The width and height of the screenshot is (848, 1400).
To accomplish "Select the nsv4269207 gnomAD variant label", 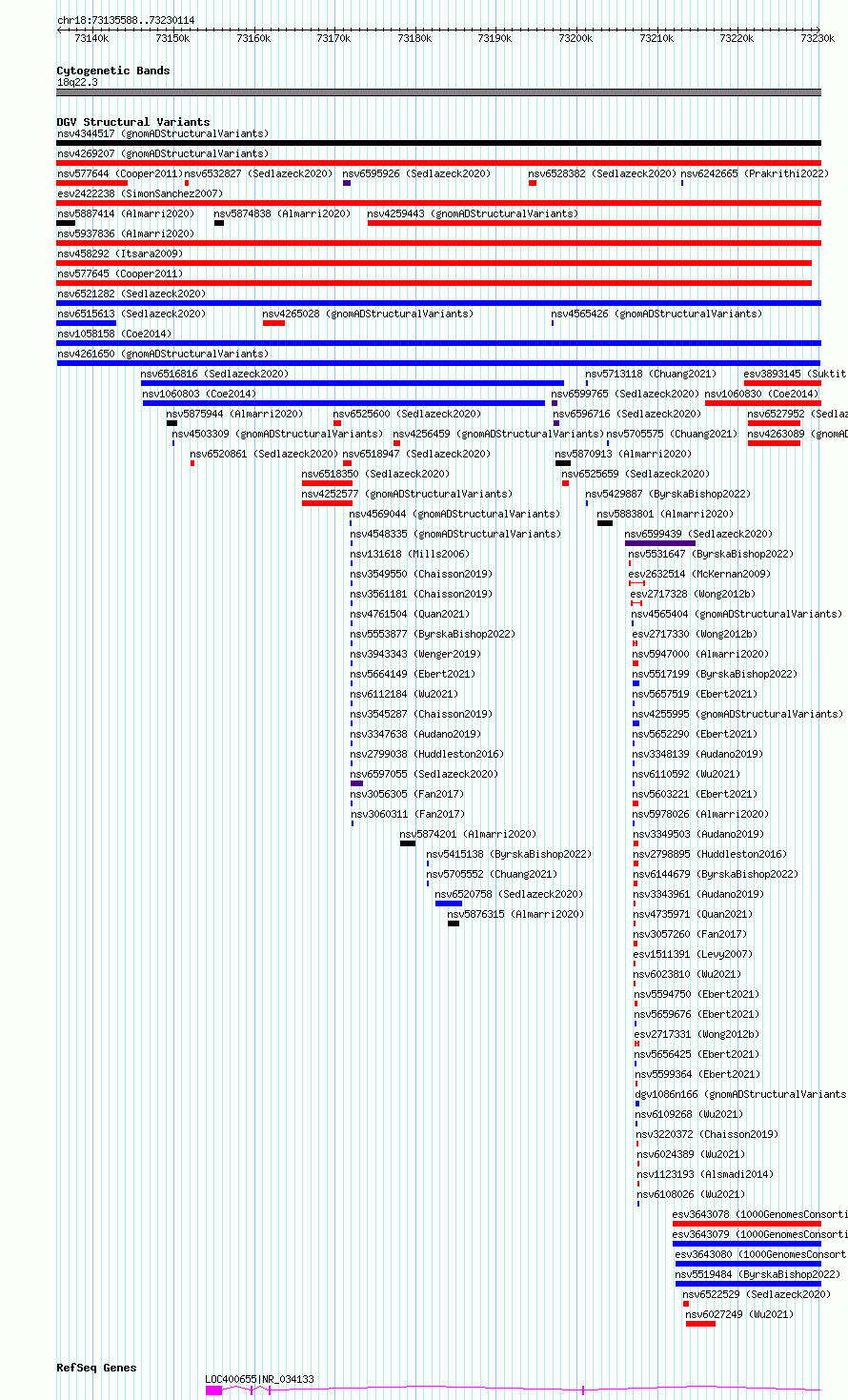I will (x=162, y=154).
